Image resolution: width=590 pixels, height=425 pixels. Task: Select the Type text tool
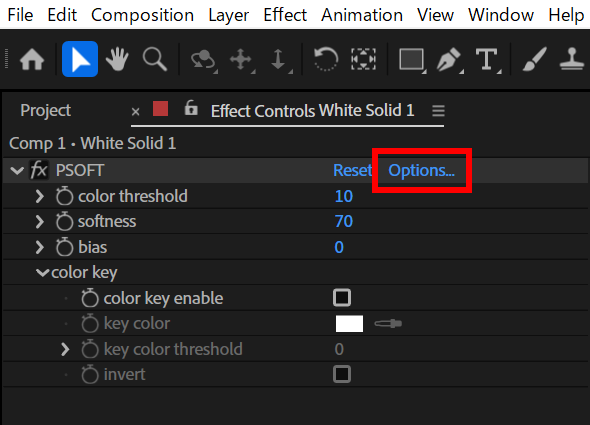tap(487, 59)
